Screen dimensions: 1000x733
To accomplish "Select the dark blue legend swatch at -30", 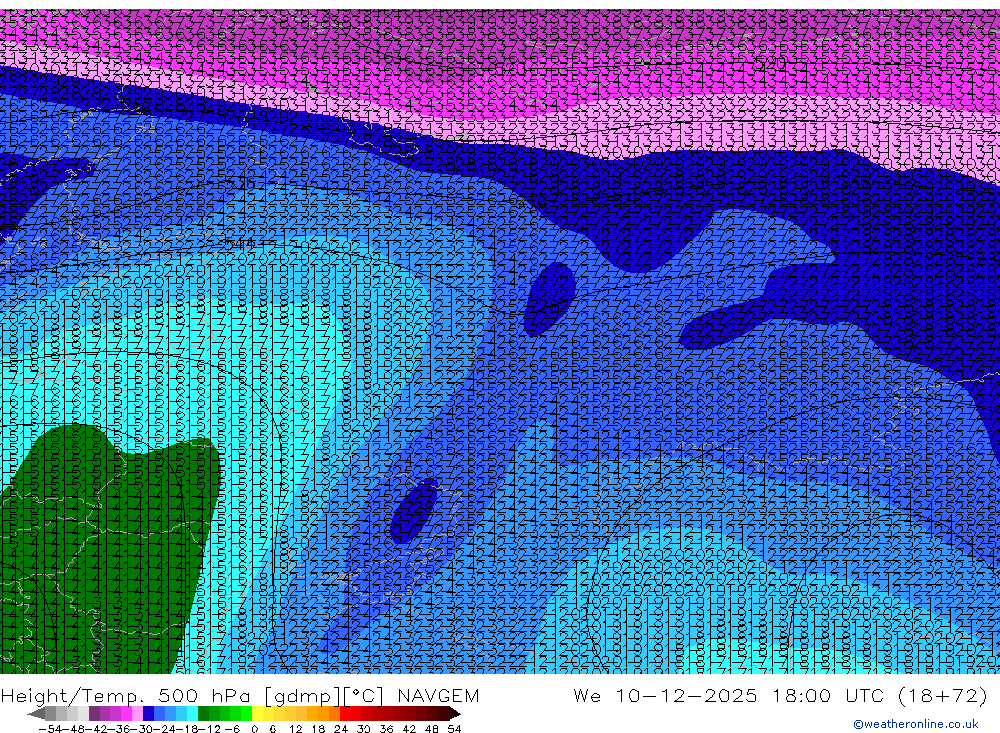I will pos(148,713).
